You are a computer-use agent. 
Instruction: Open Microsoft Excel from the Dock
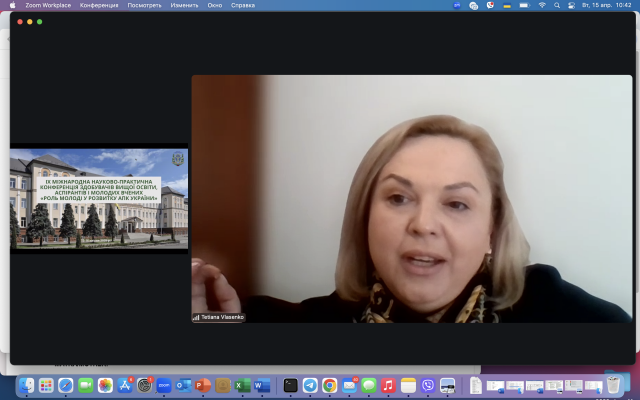tap(242, 385)
